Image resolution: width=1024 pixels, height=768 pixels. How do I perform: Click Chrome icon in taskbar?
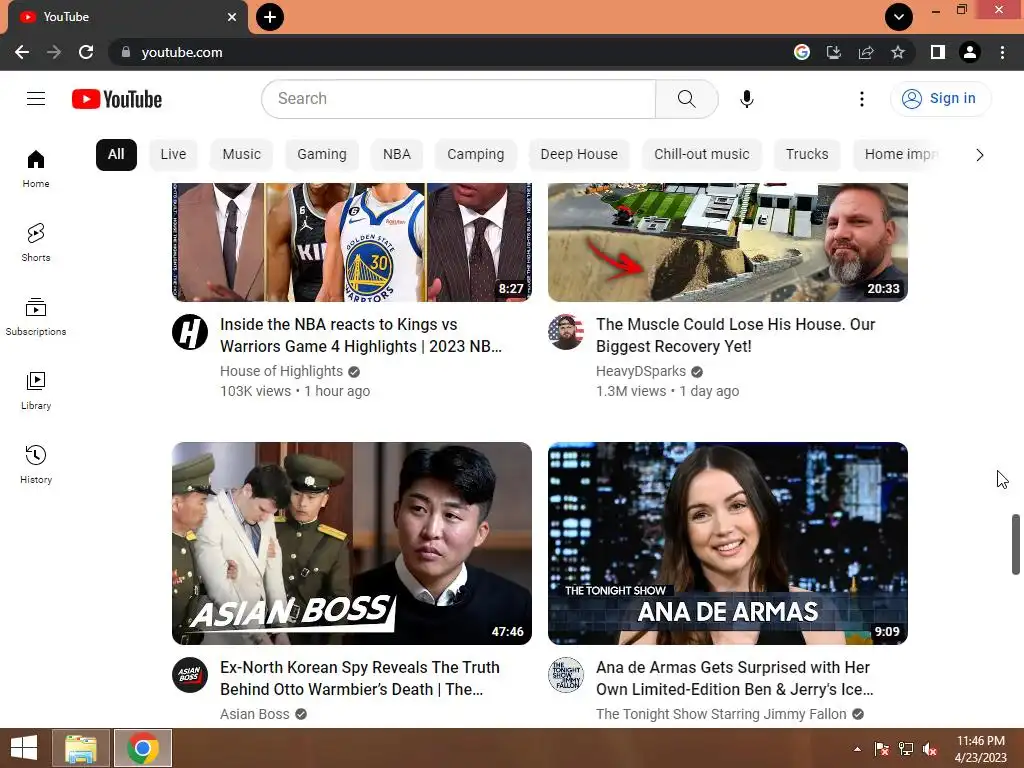143,748
